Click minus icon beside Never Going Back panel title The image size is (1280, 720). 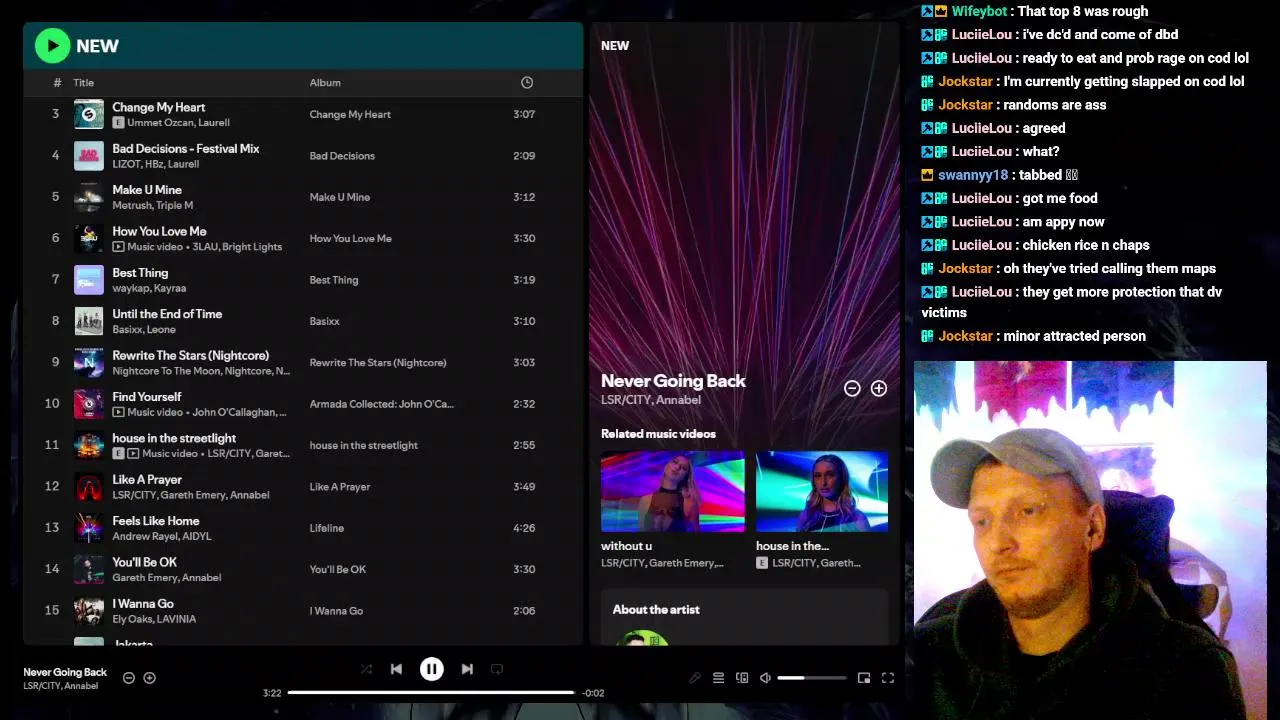pyautogui.click(x=852, y=388)
